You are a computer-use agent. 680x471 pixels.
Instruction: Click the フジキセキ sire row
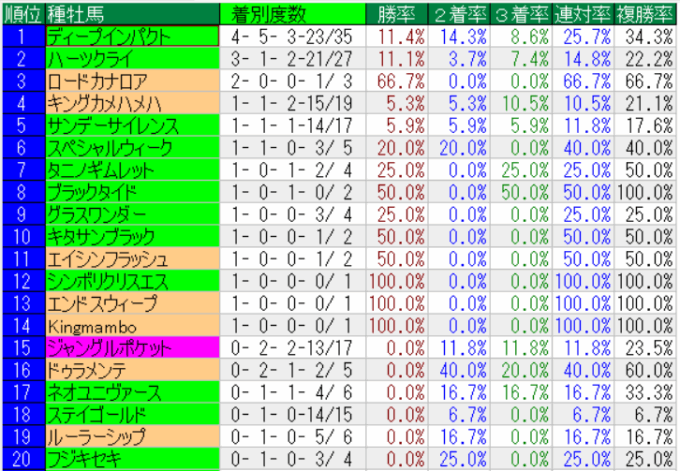pyautogui.click(x=130, y=459)
